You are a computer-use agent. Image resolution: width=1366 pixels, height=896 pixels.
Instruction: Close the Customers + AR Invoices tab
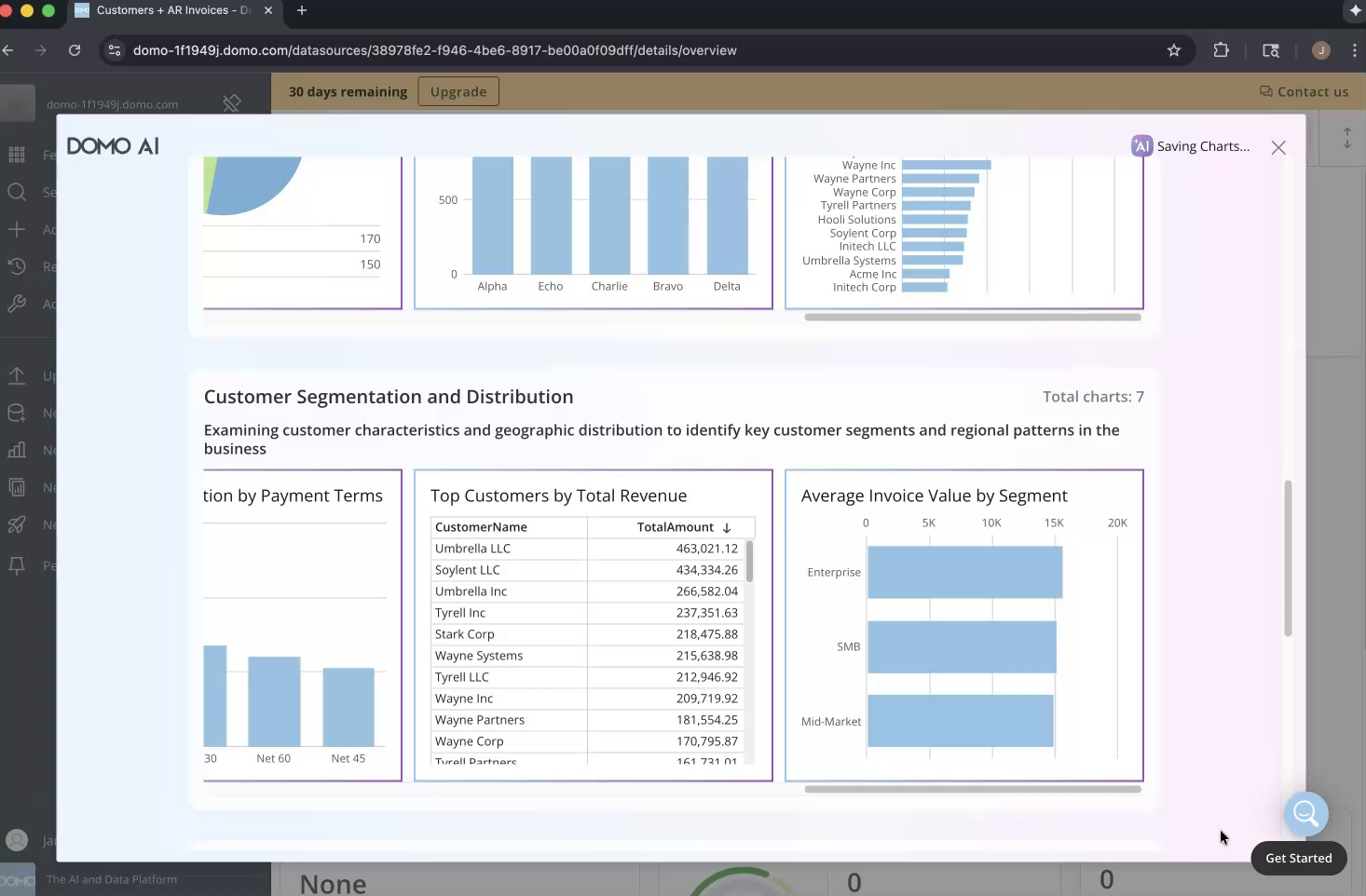[x=268, y=10]
